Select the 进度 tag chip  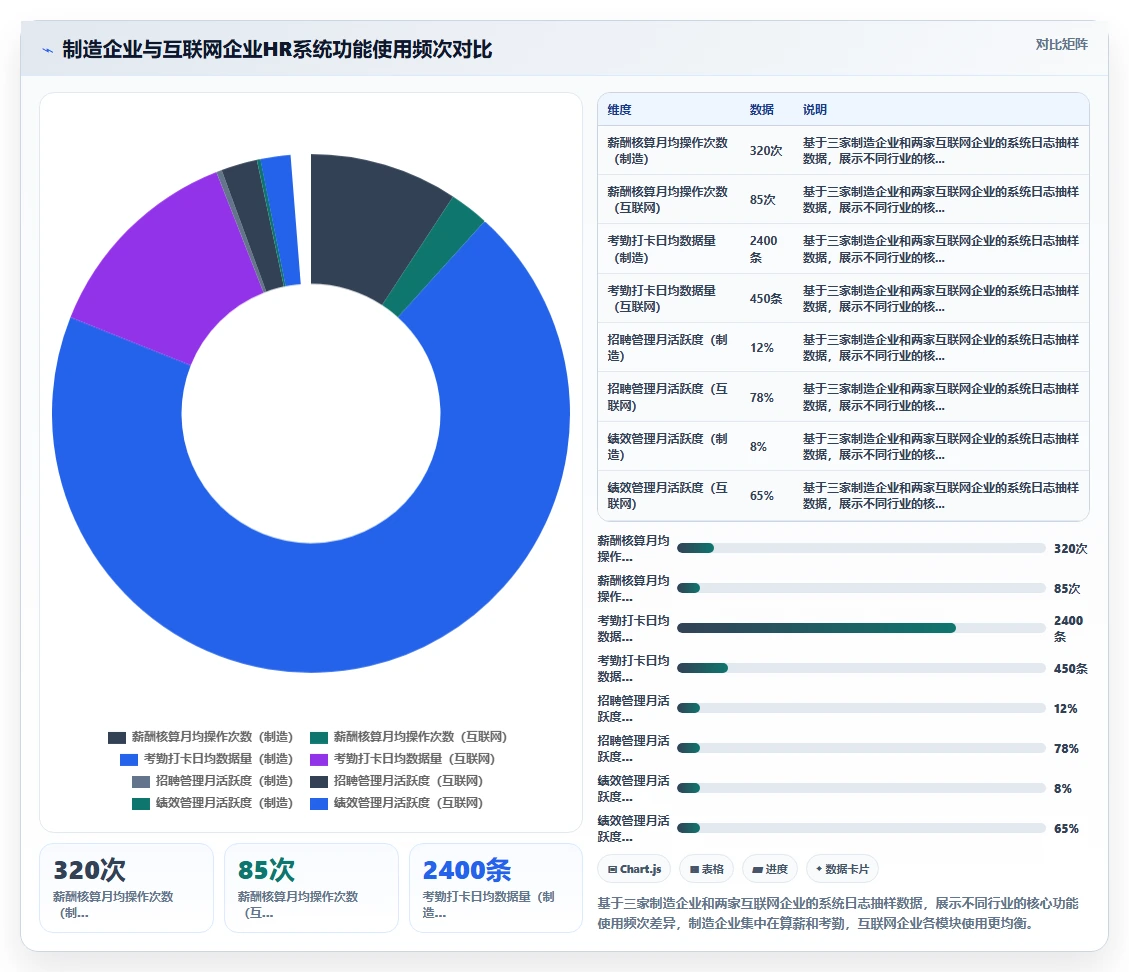point(770,869)
